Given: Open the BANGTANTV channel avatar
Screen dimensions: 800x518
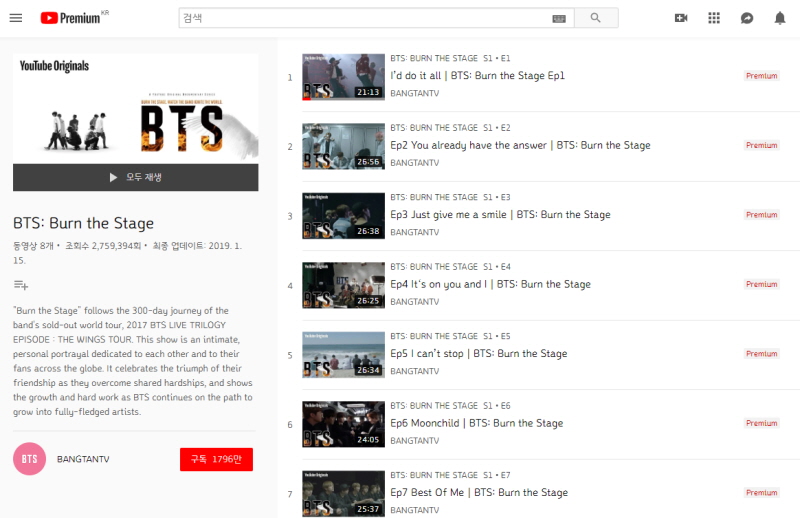Looking at the screenshot, I should [x=29, y=459].
